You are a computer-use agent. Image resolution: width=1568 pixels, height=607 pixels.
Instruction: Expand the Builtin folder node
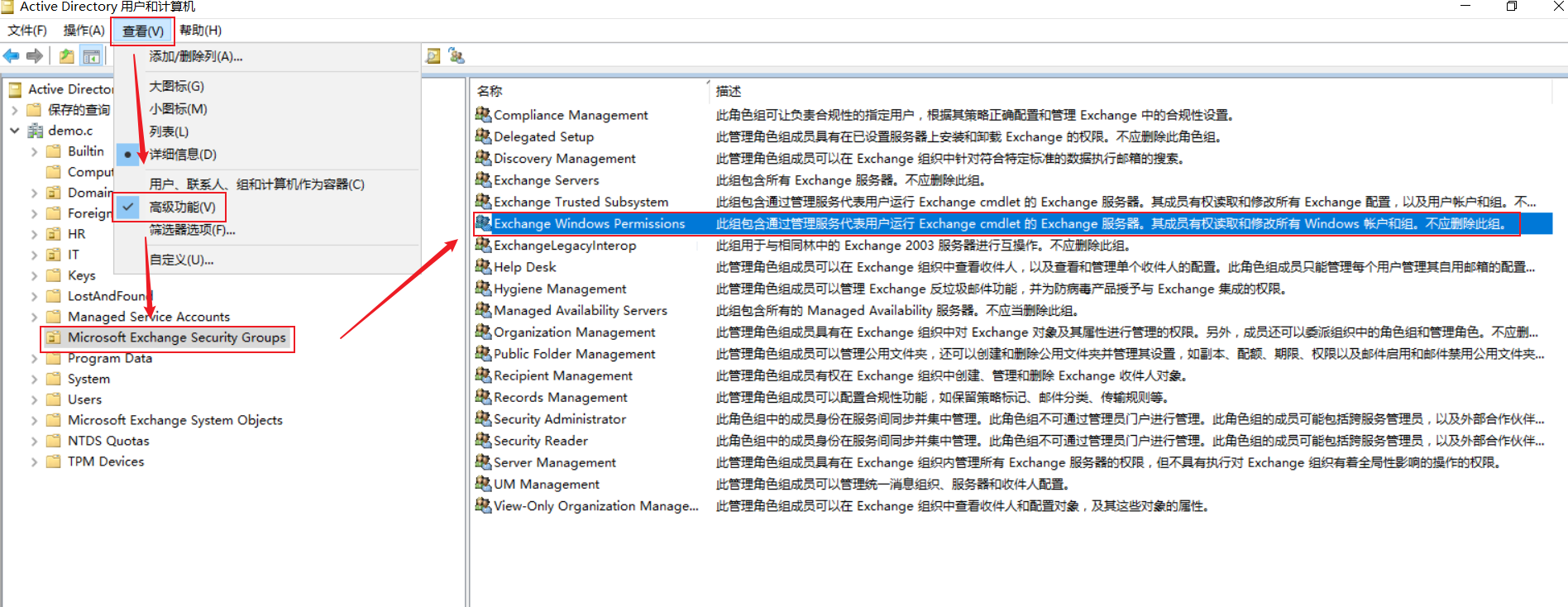point(34,151)
